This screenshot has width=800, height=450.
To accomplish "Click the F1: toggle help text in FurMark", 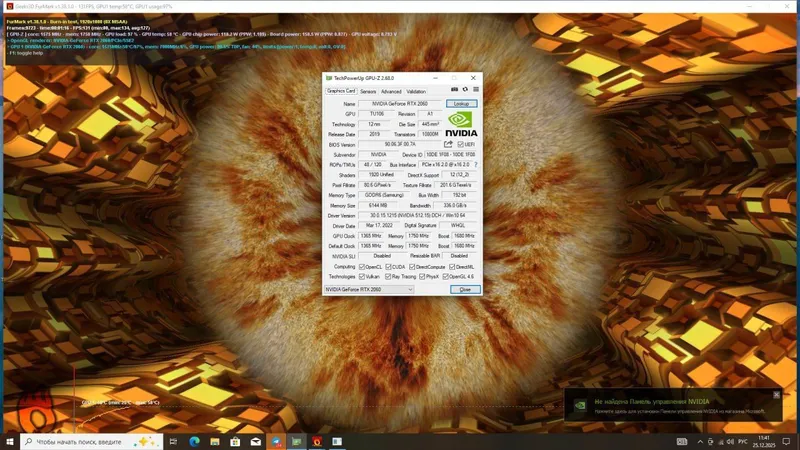I will pyautogui.click(x=26, y=53).
